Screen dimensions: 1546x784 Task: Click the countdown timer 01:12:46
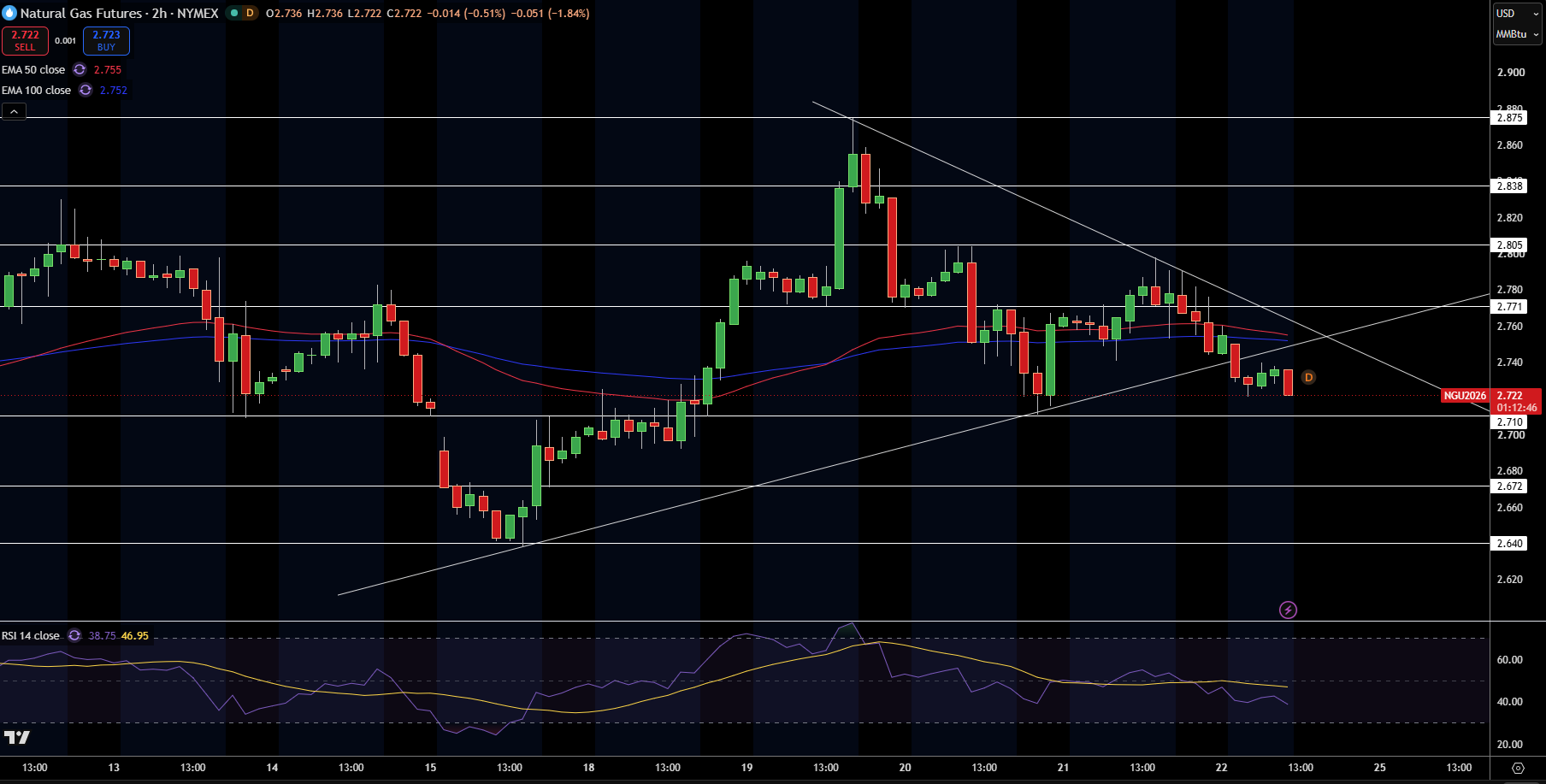click(x=1517, y=408)
